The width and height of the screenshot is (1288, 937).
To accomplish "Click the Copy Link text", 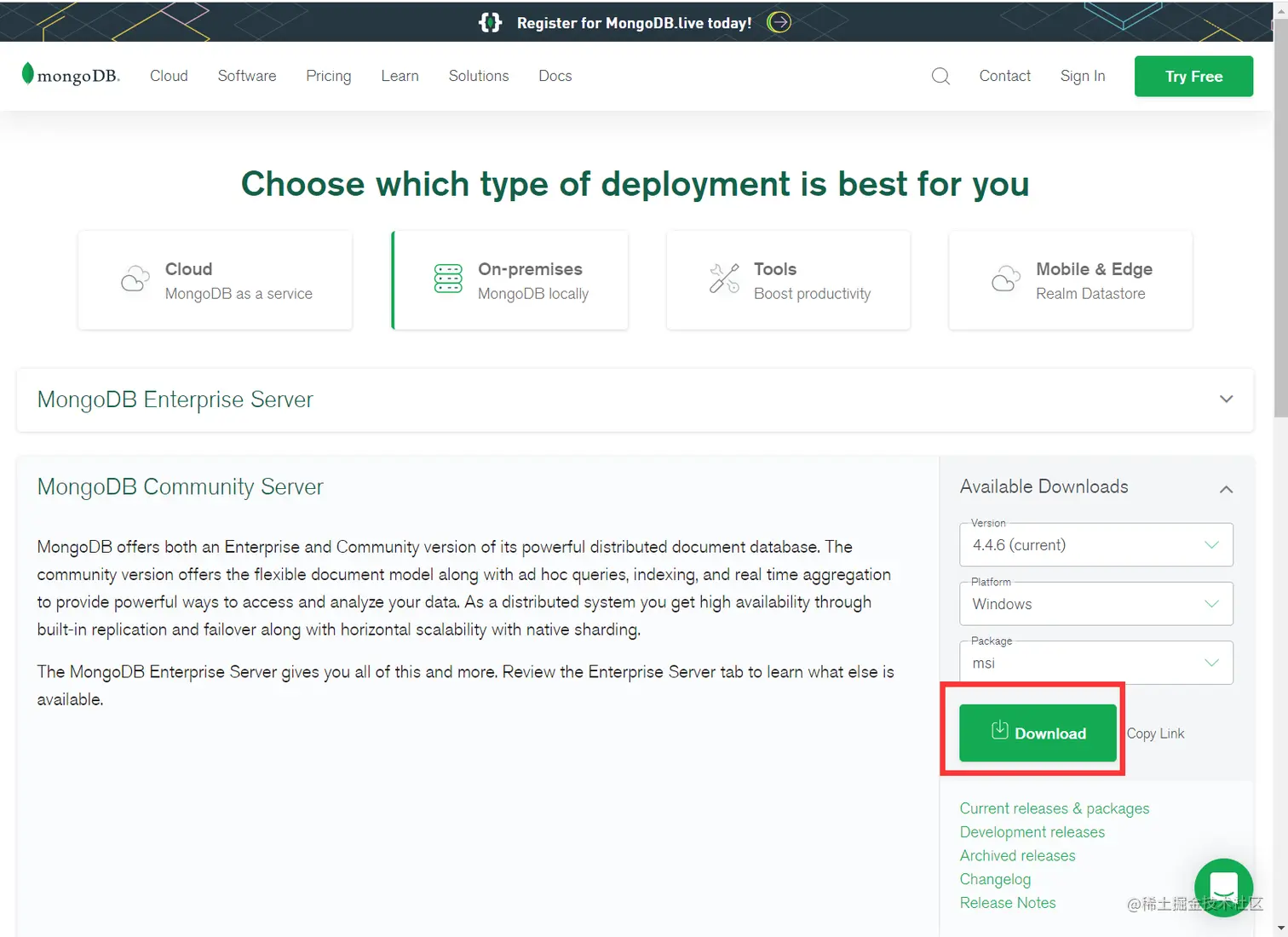I will coord(1155,733).
